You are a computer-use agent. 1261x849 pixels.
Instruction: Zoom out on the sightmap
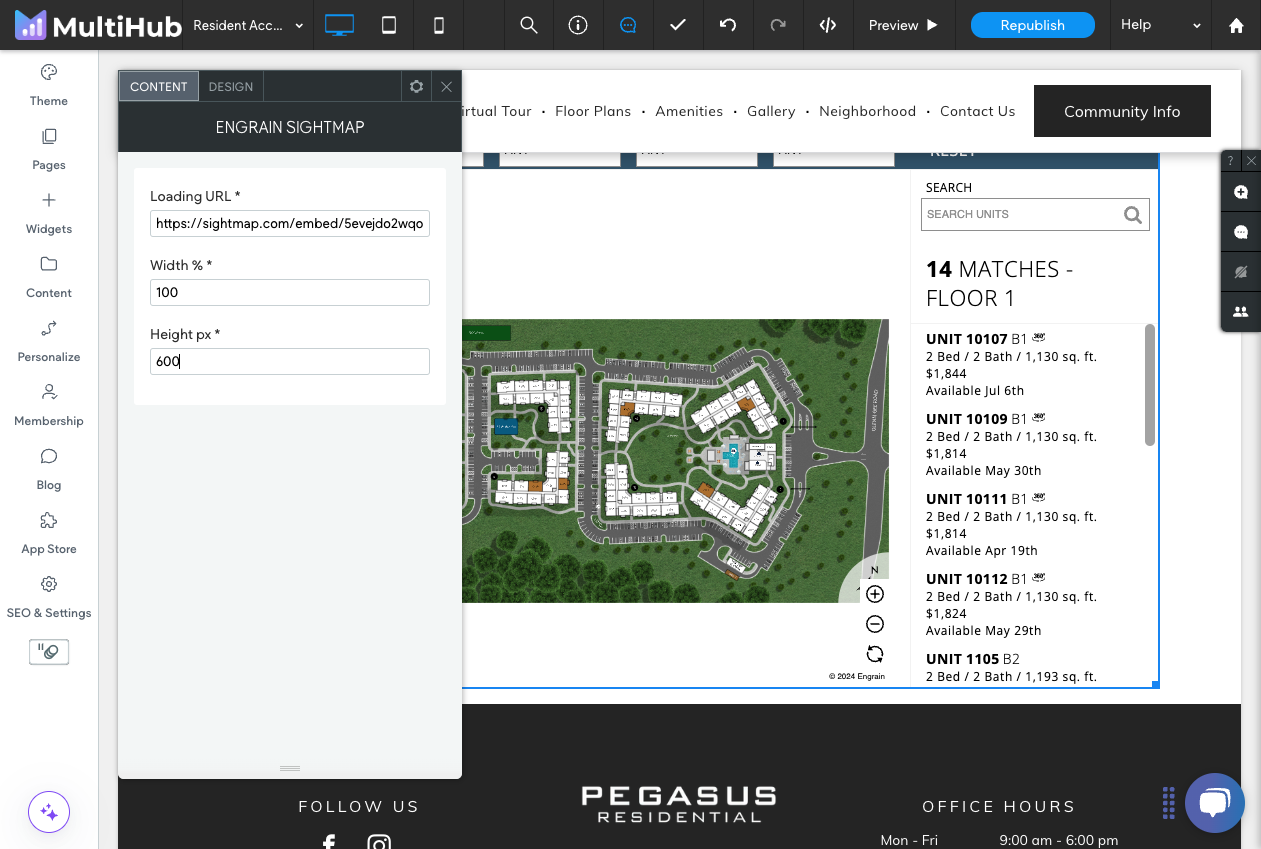[875, 624]
